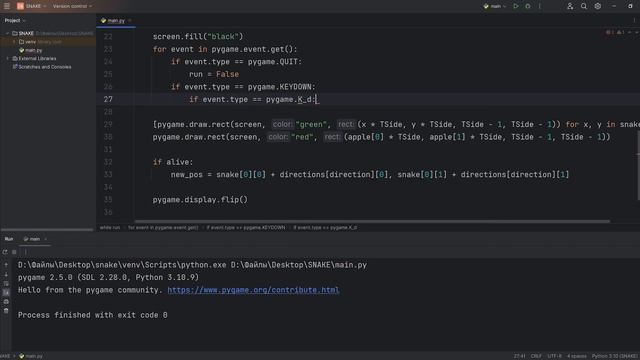This screenshot has height=360, width=640.
Task: Open the main hamburger menu
Action: [x=7, y=6]
